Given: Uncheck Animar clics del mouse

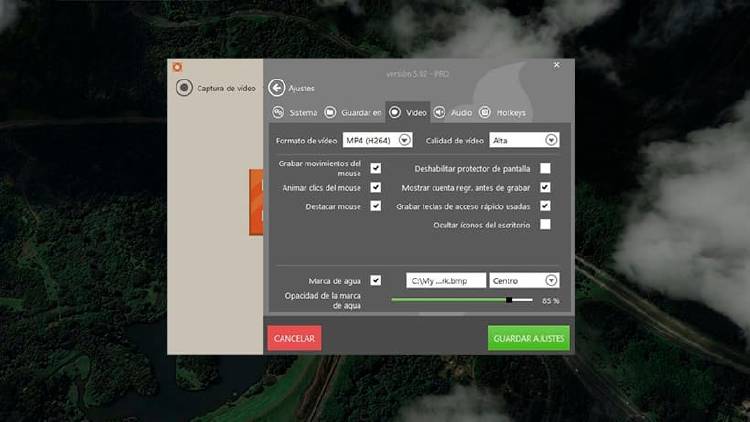Looking at the screenshot, I should [376, 187].
